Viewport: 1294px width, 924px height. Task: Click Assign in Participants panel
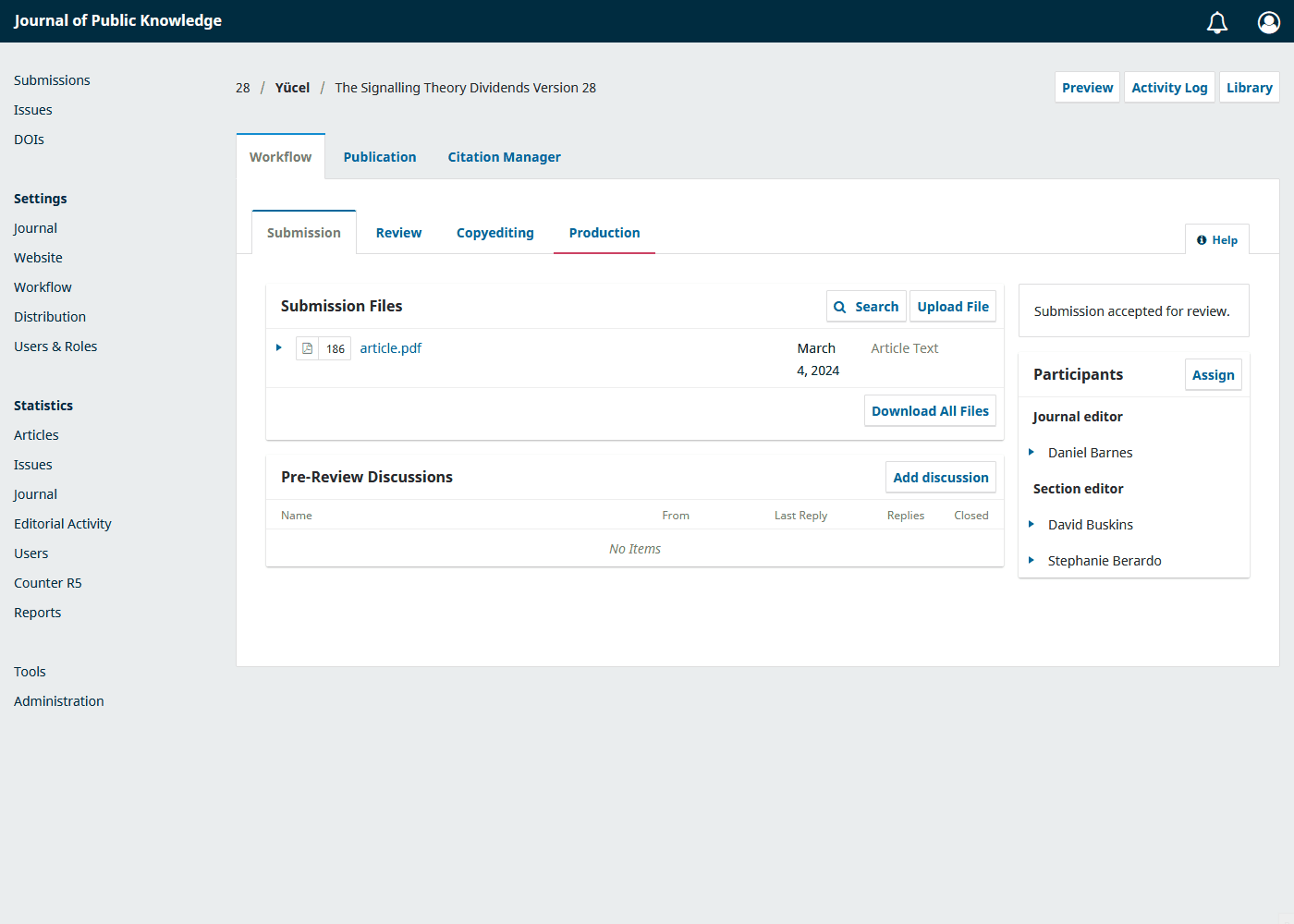1214,375
